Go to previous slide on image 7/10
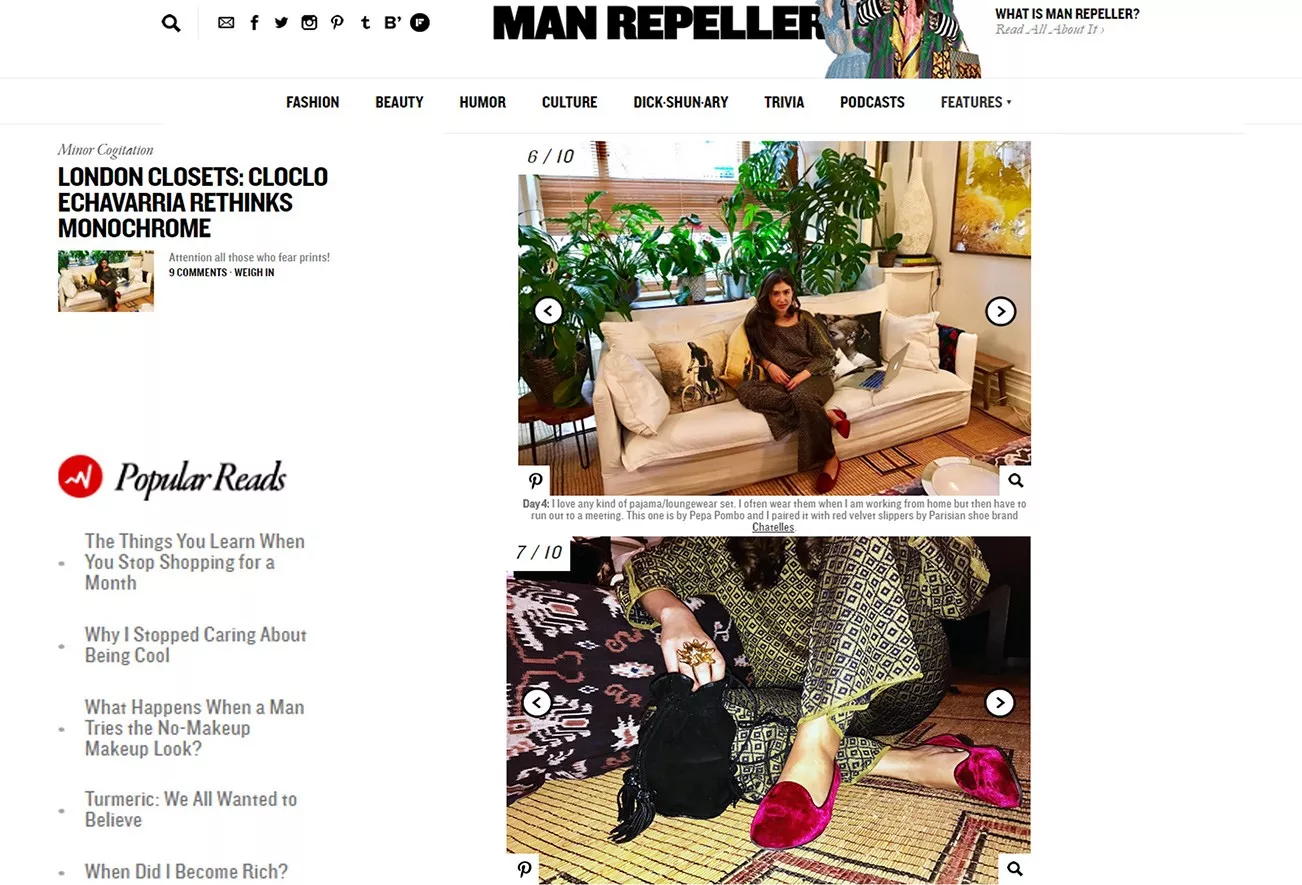Image resolution: width=1302 pixels, height=885 pixels. (537, 702)
